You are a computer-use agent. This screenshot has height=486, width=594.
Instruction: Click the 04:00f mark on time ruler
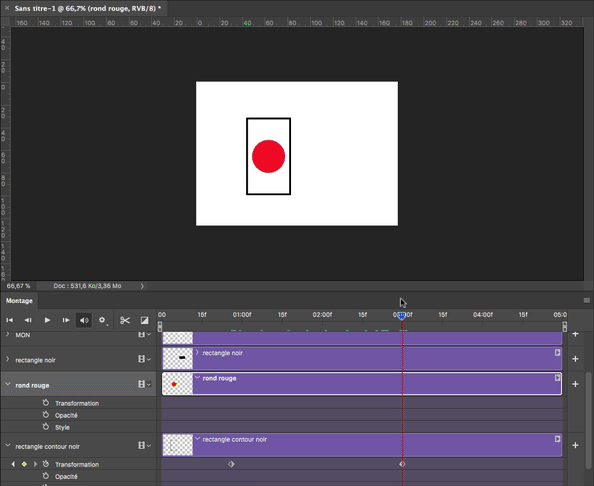click(x=483, y=315)
